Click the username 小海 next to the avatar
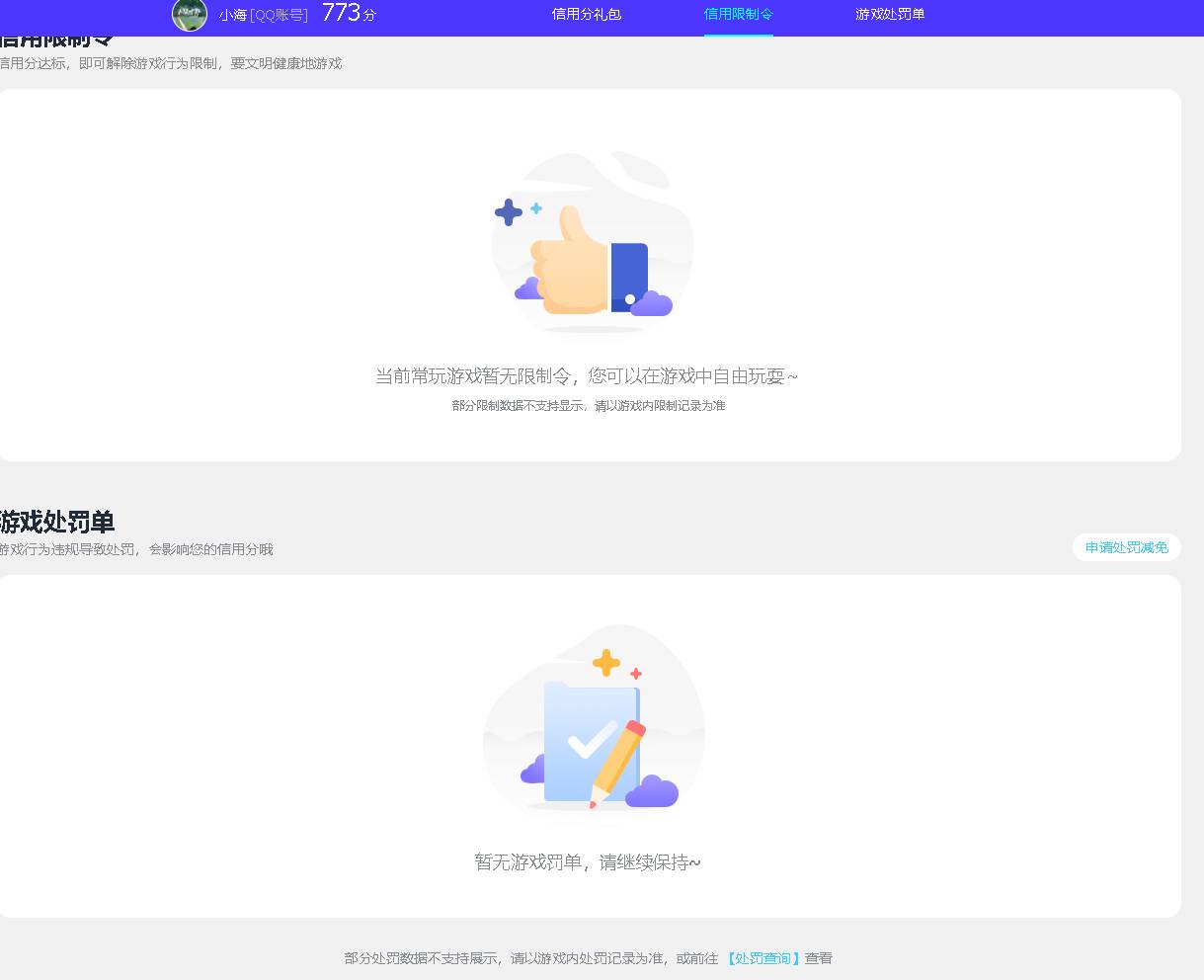Screen dimensions: 1204x980 click(x=232, y=16)
